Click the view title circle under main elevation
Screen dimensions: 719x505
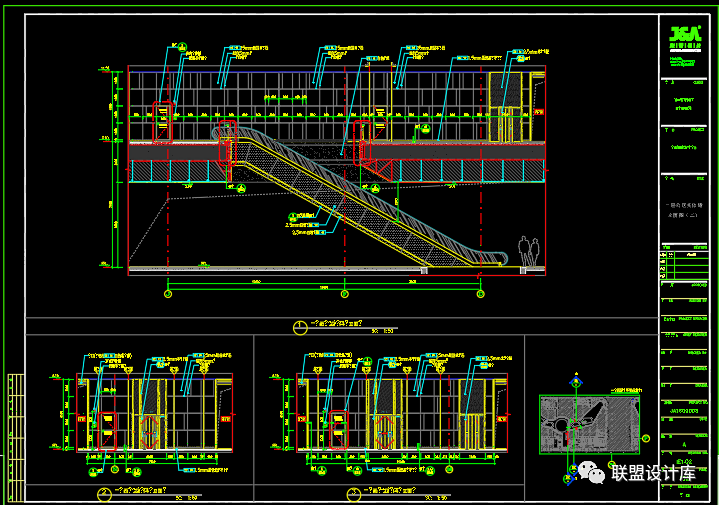point(300,326)
